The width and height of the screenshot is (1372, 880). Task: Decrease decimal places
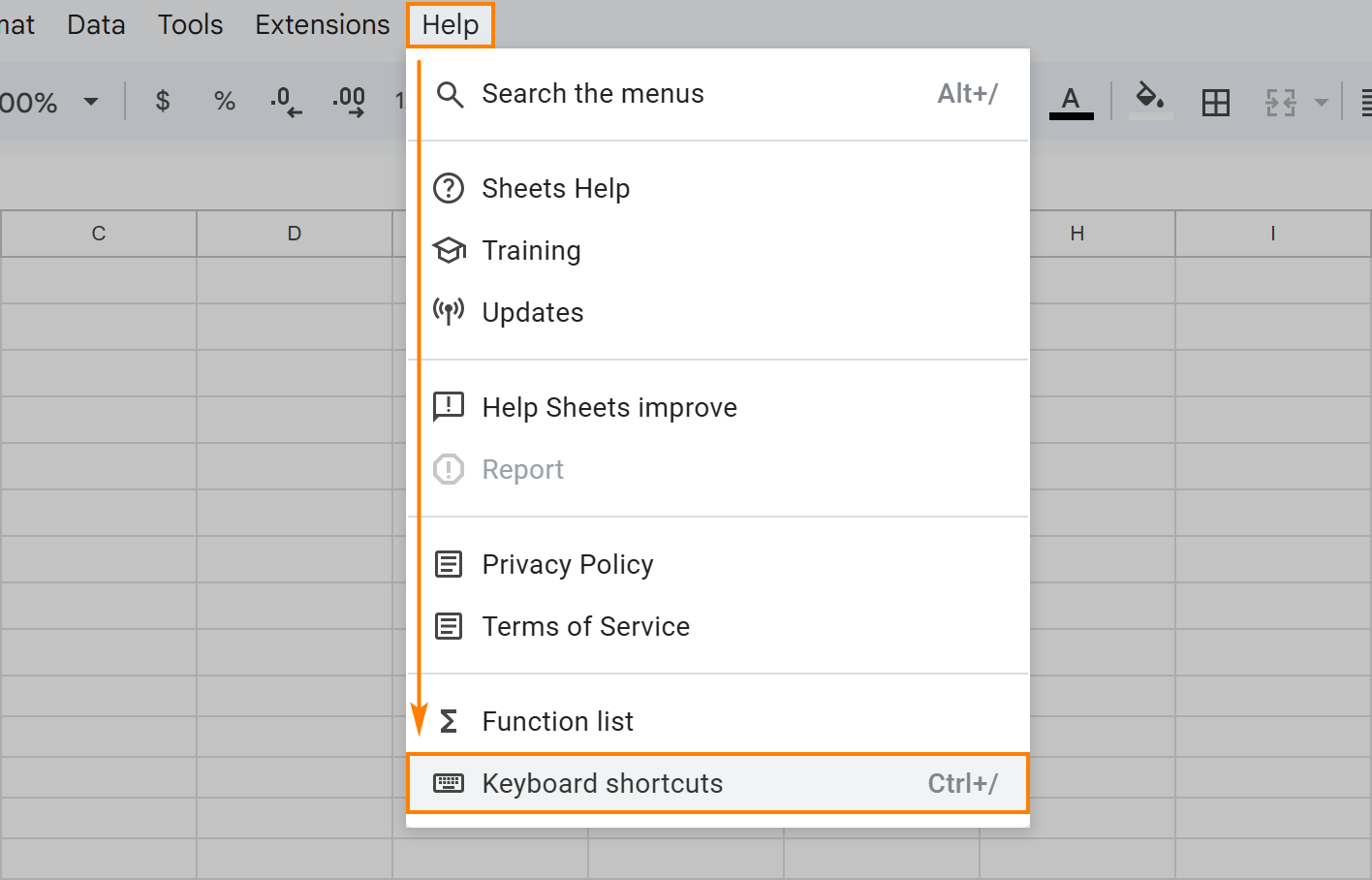tap(286, 101)
